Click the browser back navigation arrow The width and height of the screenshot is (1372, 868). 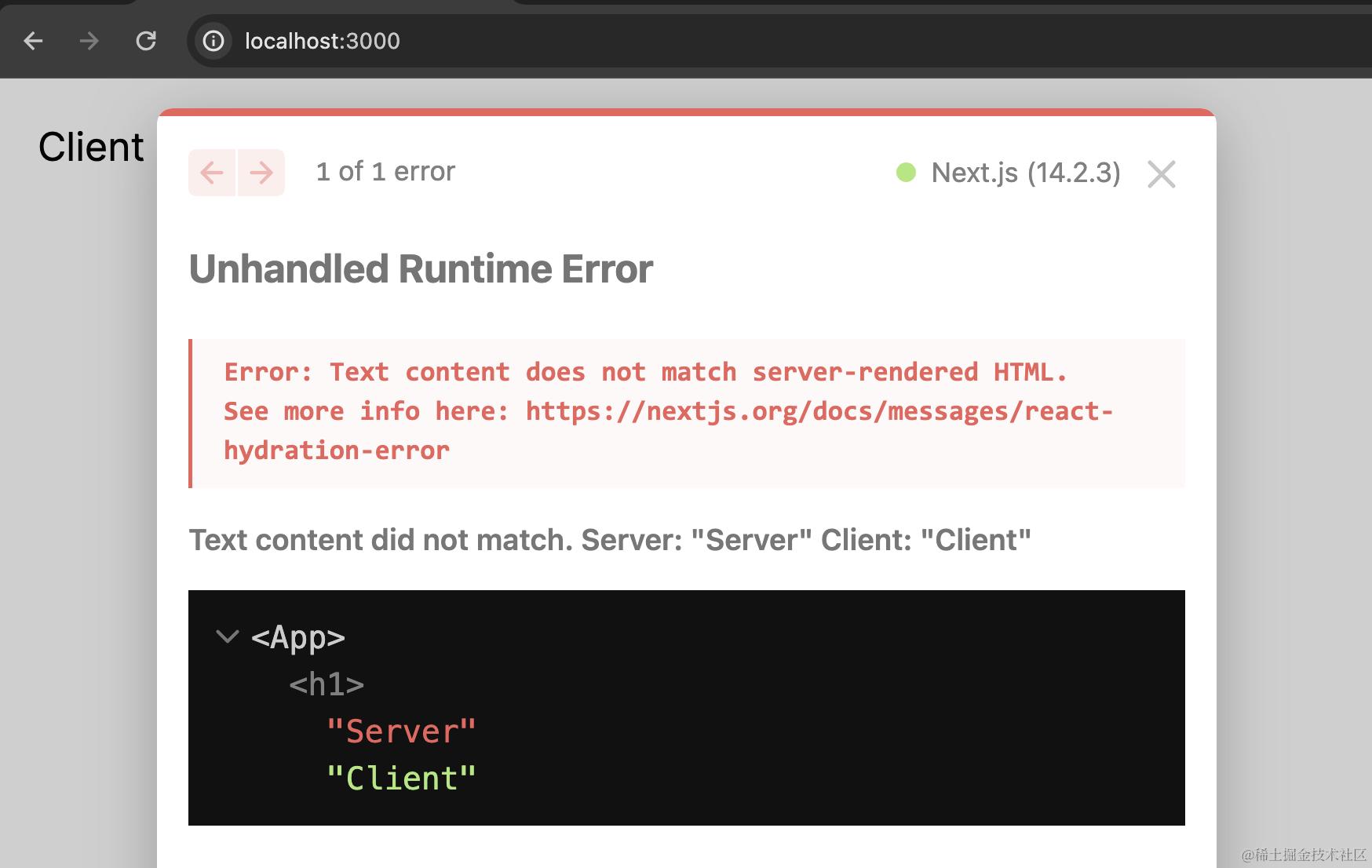click(33, 41)
